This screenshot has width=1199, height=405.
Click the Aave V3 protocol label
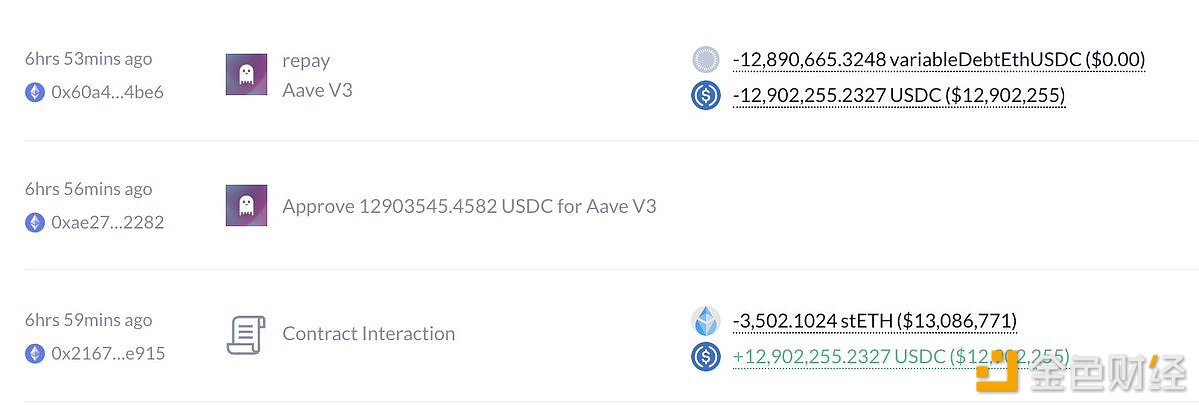[317, 90]
